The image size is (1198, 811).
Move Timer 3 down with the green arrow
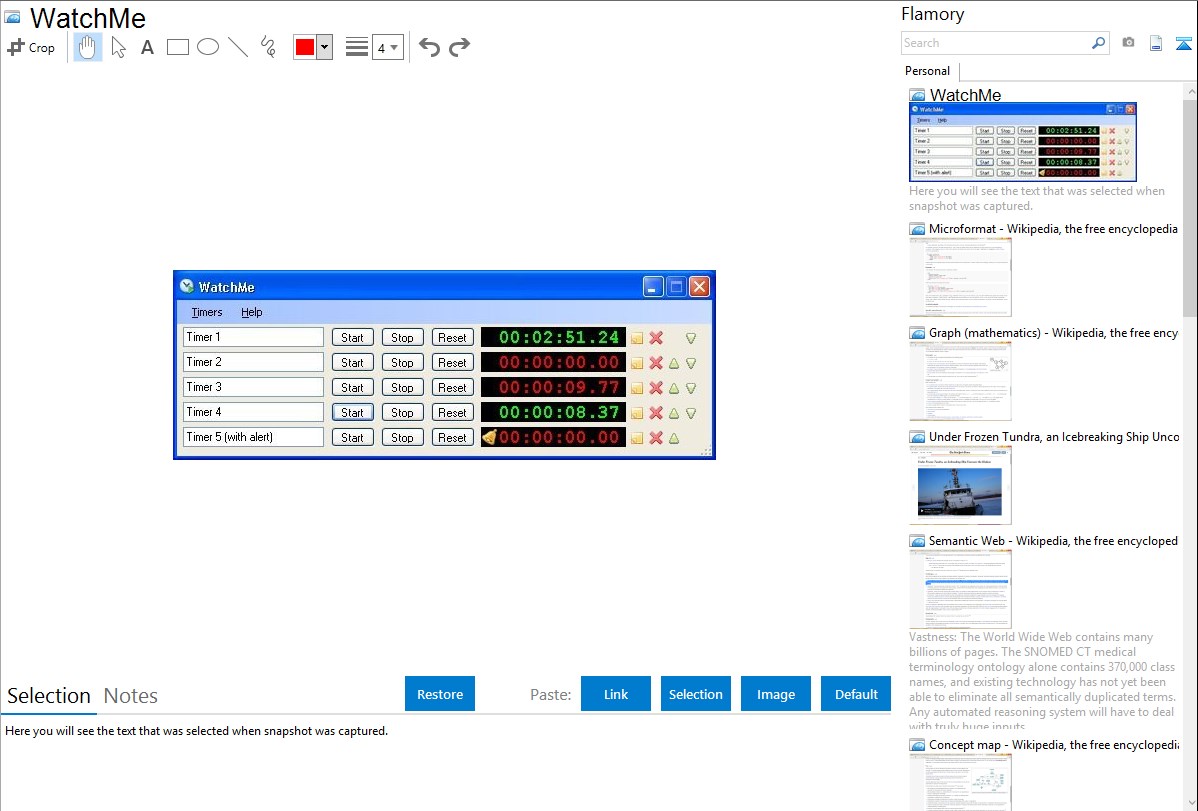(x=691, y=388)
